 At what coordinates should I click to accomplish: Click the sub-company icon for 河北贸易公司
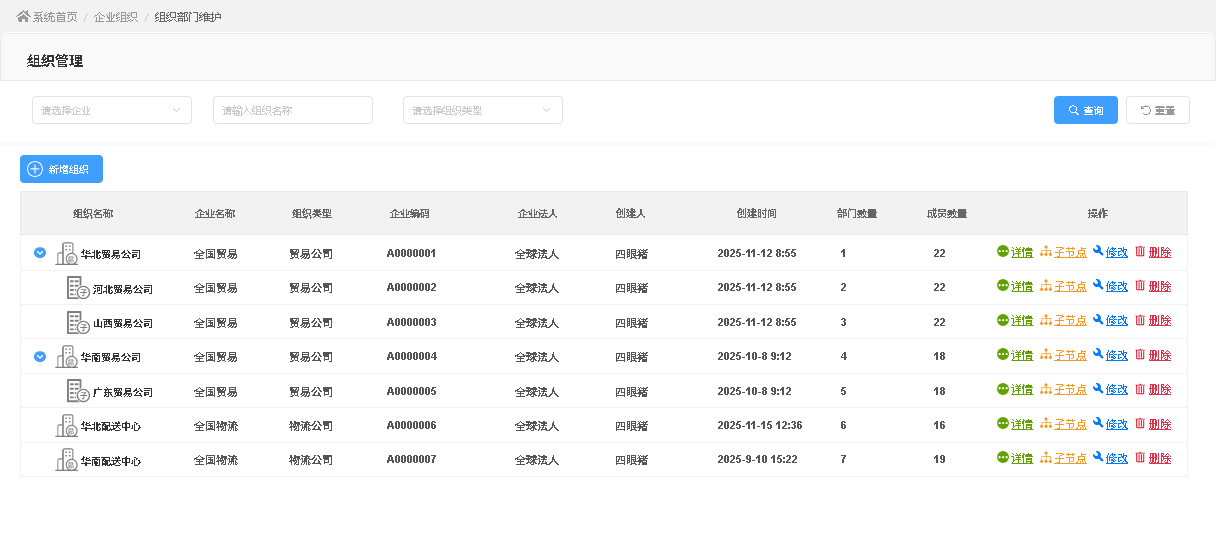78,288
